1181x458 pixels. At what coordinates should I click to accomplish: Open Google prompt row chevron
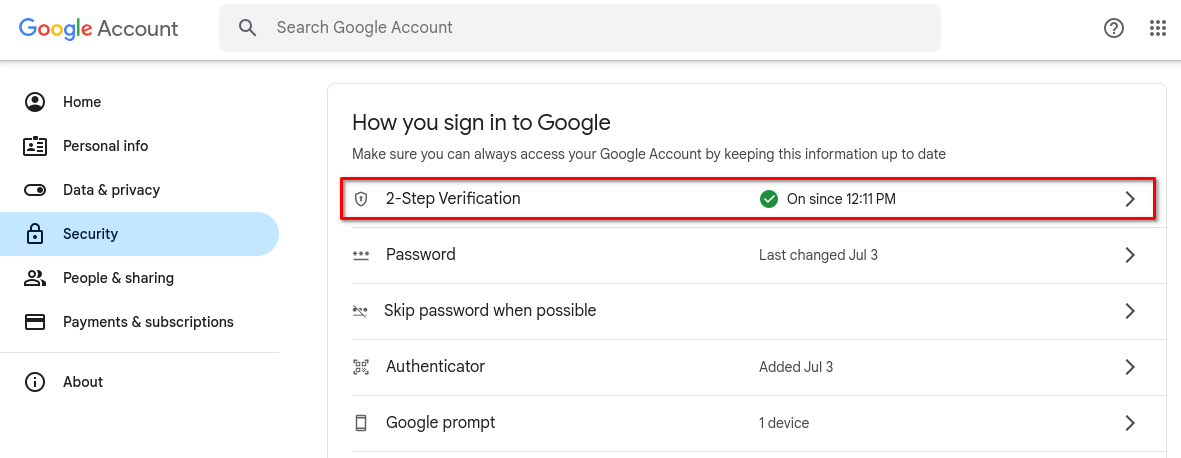1130,423
